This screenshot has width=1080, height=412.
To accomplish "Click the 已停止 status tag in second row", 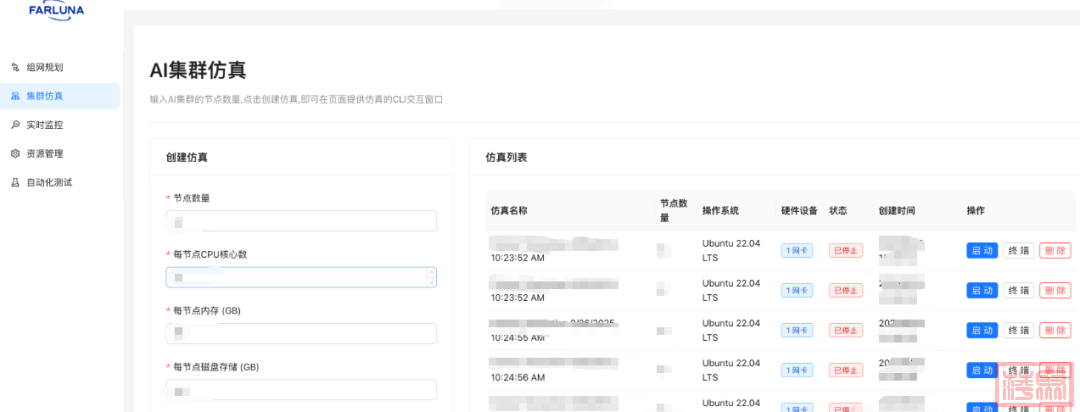I will tap(845, 290).
